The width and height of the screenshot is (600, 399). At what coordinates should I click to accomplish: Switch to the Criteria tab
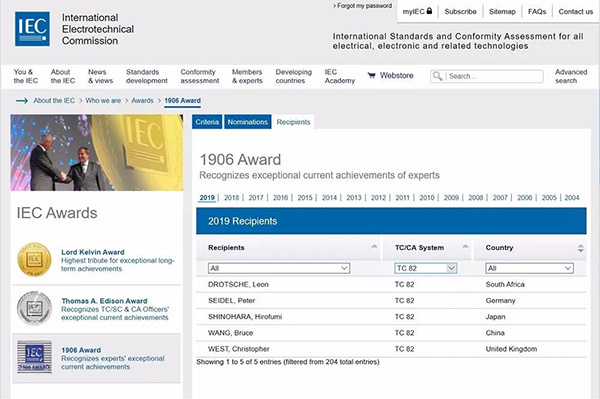(x=207, y=122)
